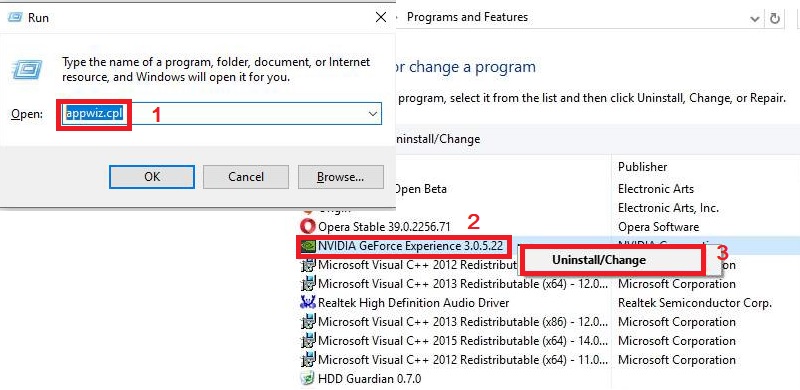The height and width of the screenshot is (390, 800).
Task: Open the address bar history dropdown
Action: (x=755, y=19)
